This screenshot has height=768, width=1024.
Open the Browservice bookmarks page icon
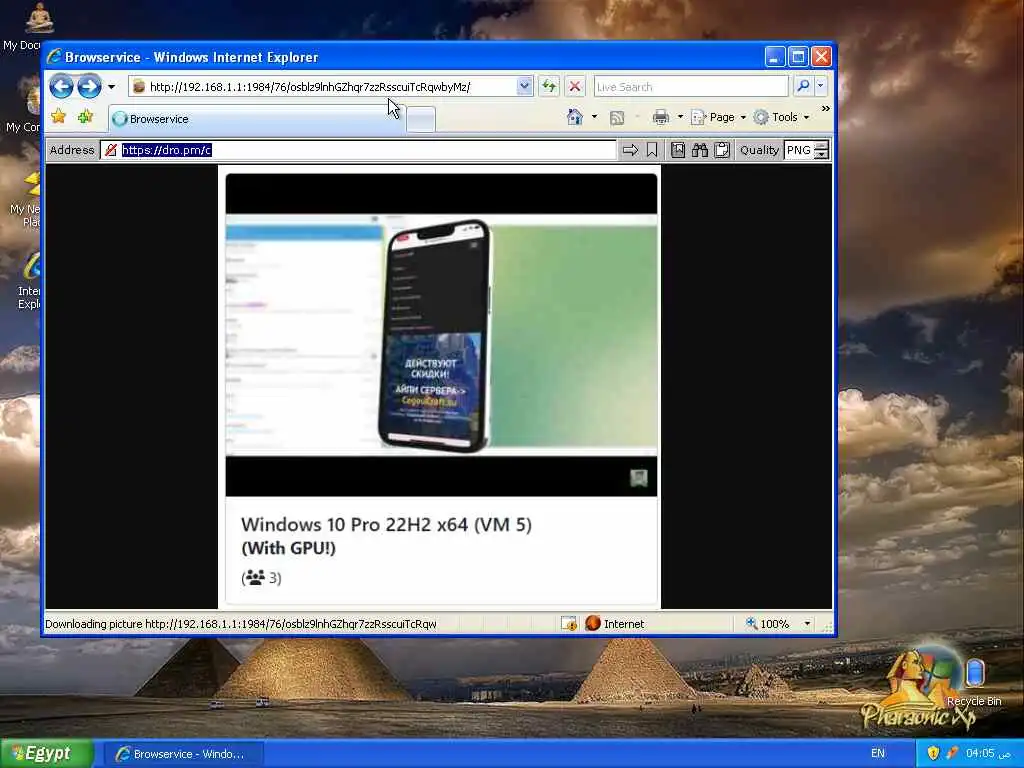tap(678, 150)
